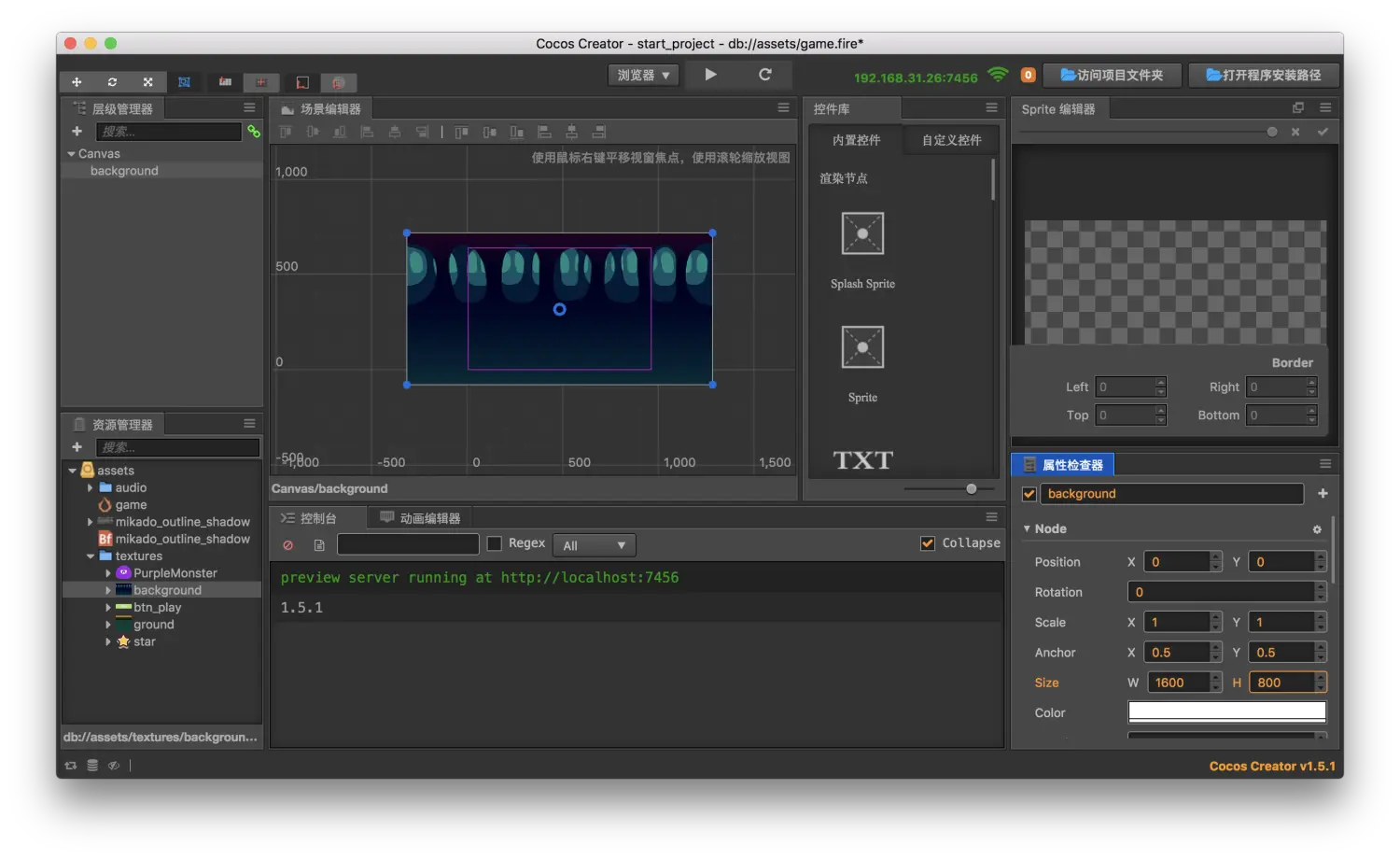Viewport: 1400px width, 859px height.
Task: Click the play preview button
Action: [x=710, y=75]
